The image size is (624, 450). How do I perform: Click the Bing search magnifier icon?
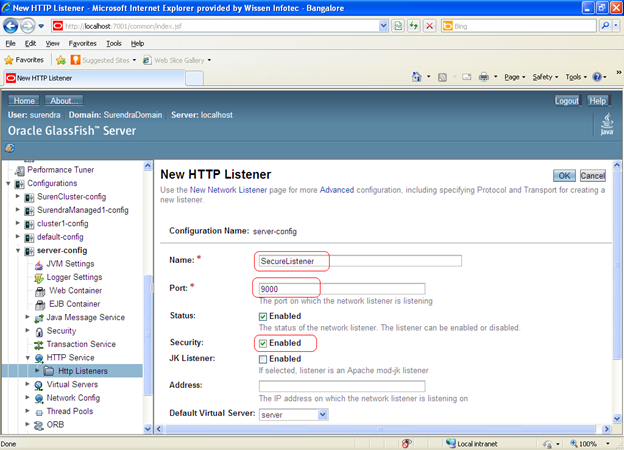(605, 26)
